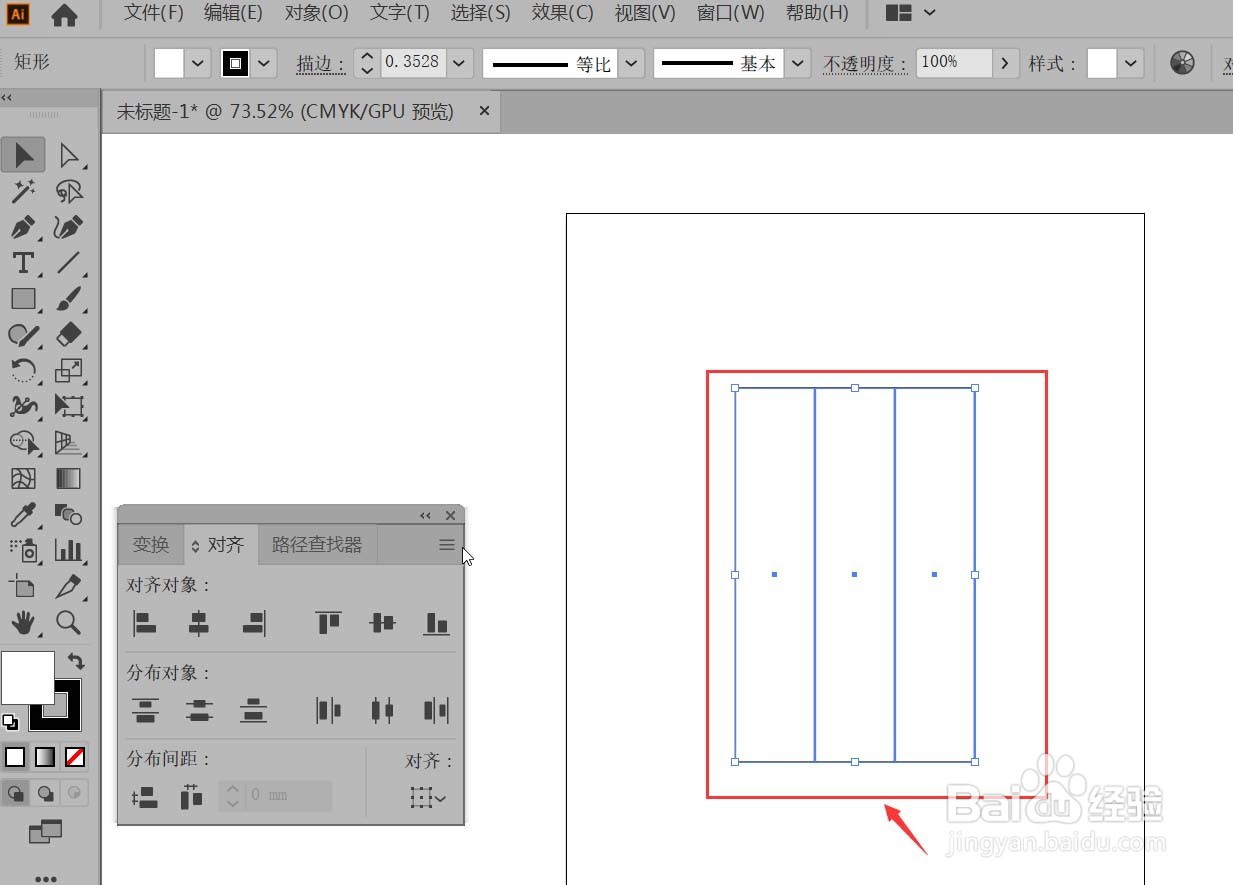
Task: Select the Symbol Sprayer tool
Action: click(23, 551)
